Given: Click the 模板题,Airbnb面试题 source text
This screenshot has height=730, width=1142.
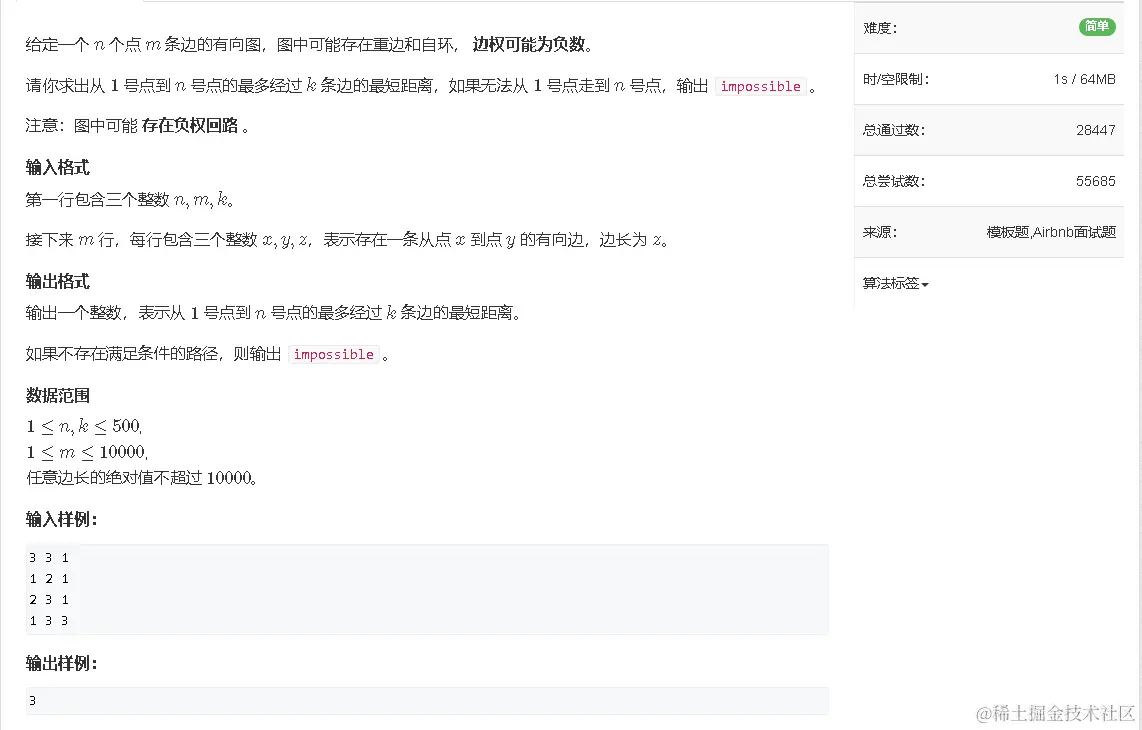Looking at the screenshot, I should click(1051, 232).
